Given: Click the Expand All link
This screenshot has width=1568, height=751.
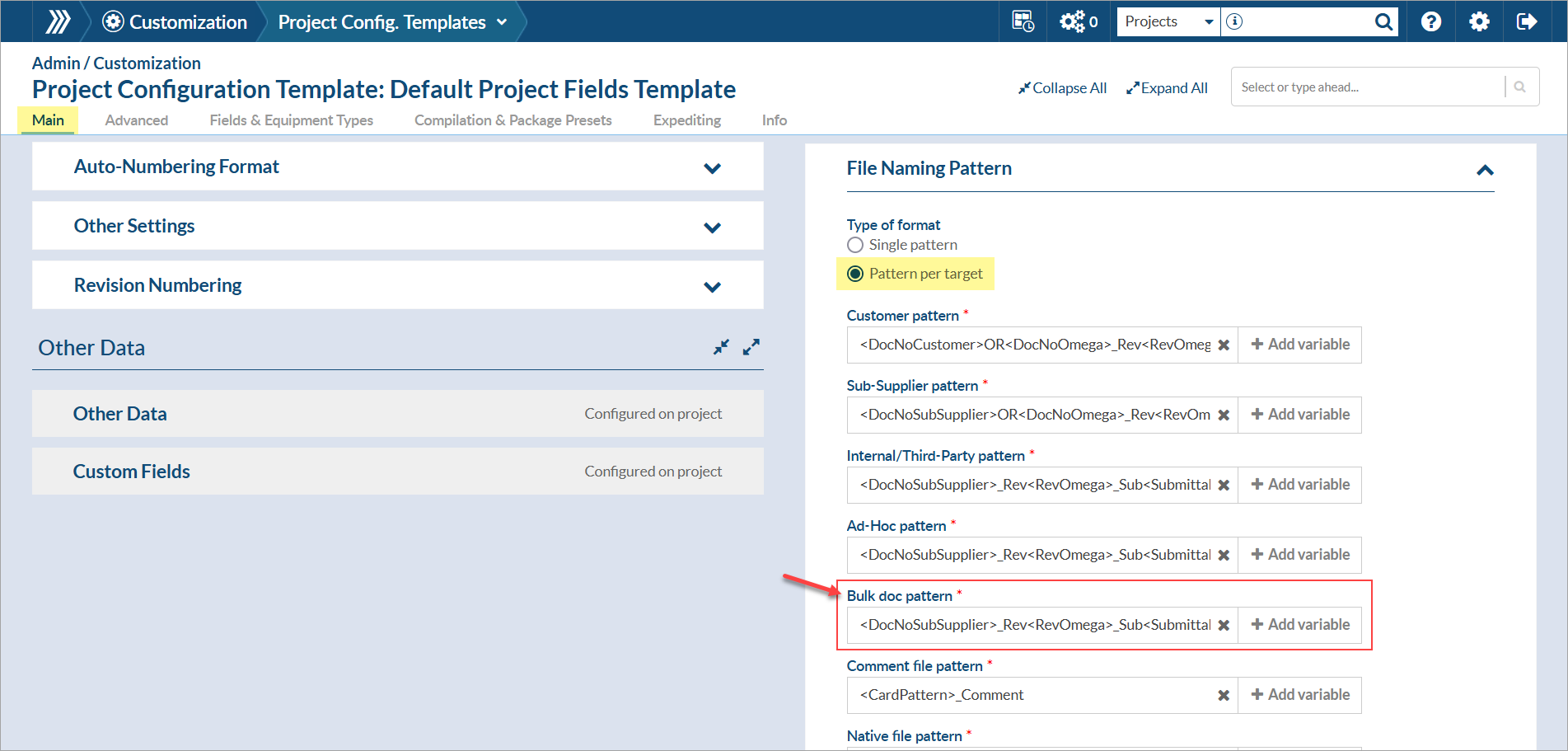Looking at the screenshot, I should point(1167,87).
